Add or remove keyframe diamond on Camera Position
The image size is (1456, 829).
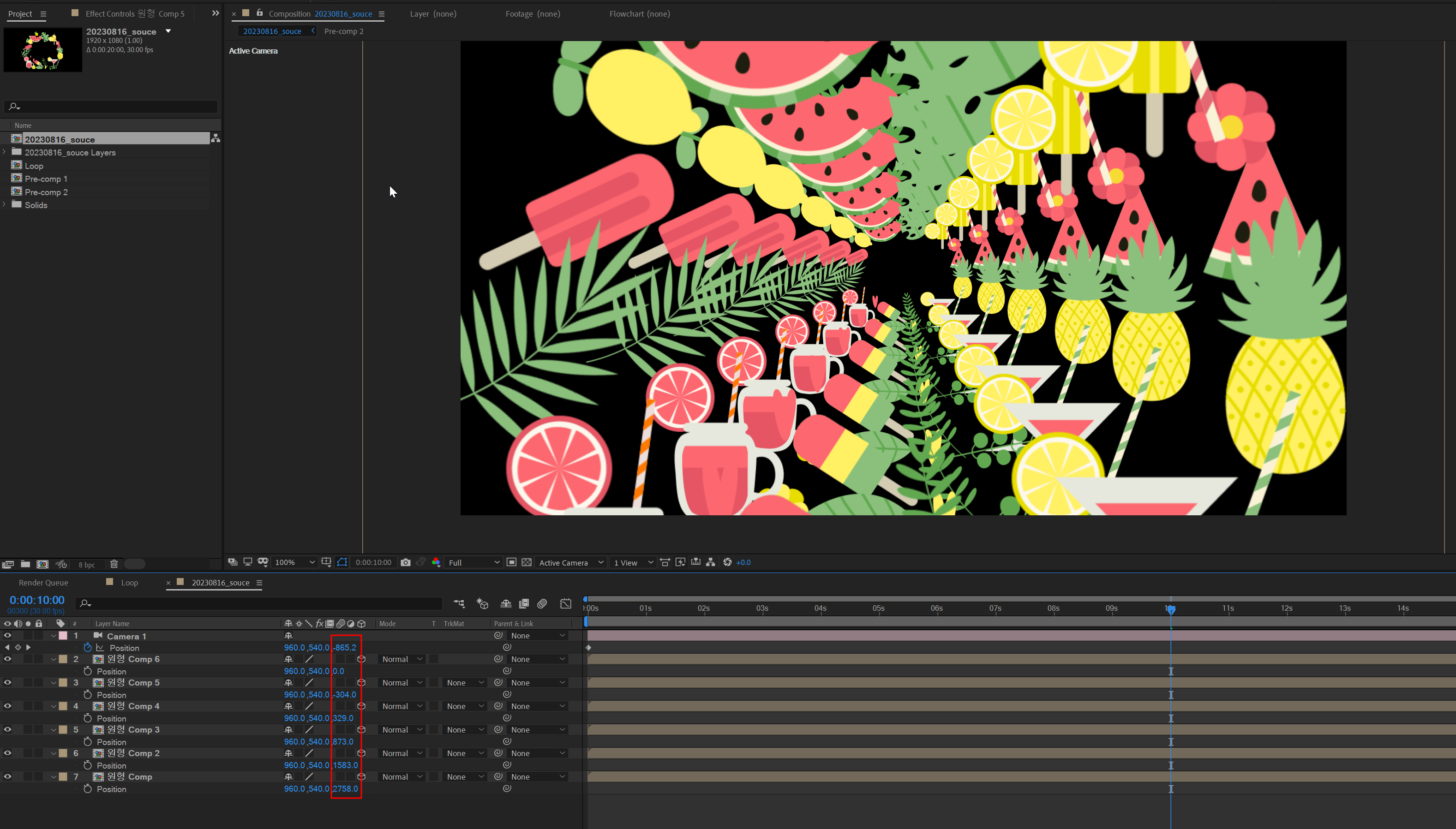click(x=18, y=647)
